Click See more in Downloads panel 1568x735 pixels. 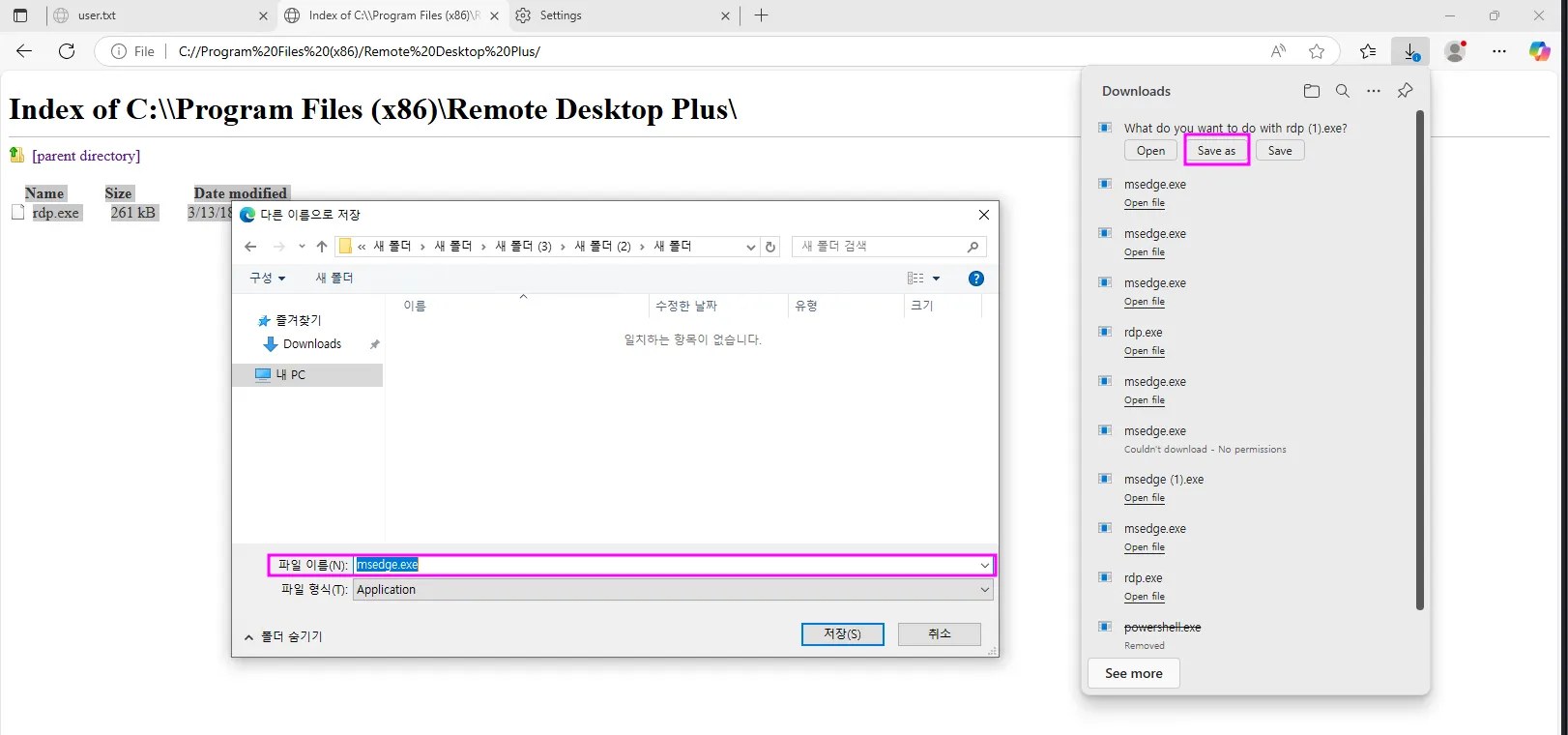[x=1134, y=673]
